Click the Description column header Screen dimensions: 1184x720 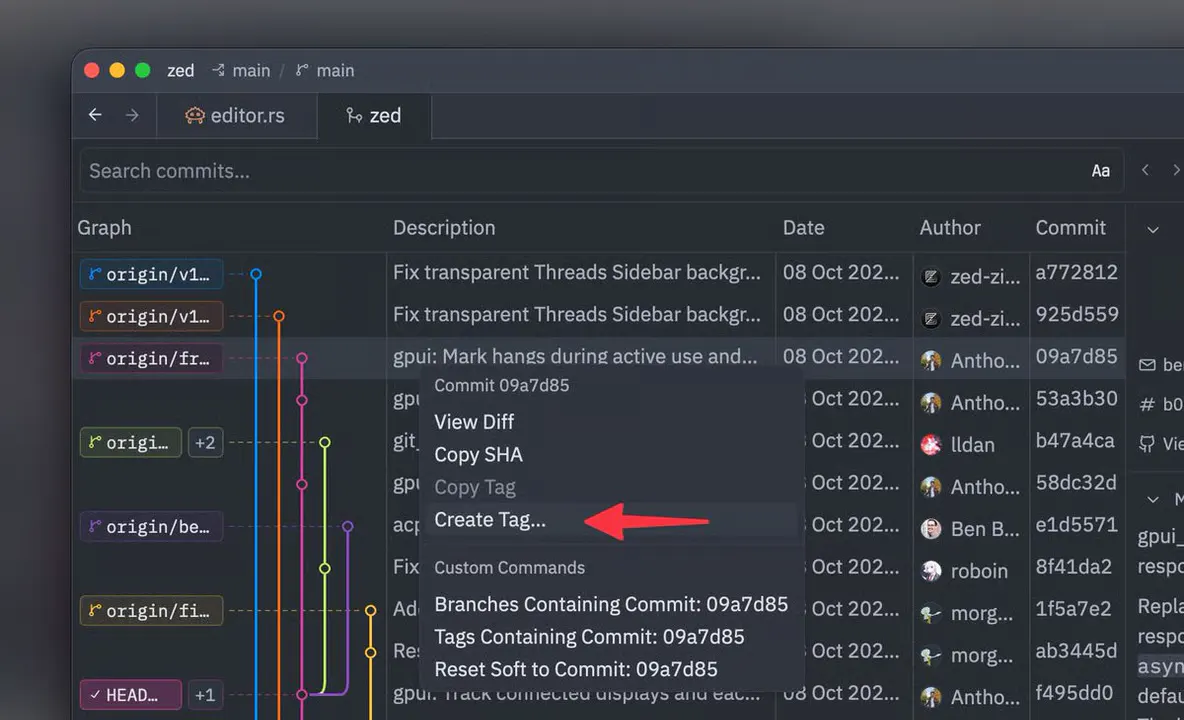pos(444,228)
